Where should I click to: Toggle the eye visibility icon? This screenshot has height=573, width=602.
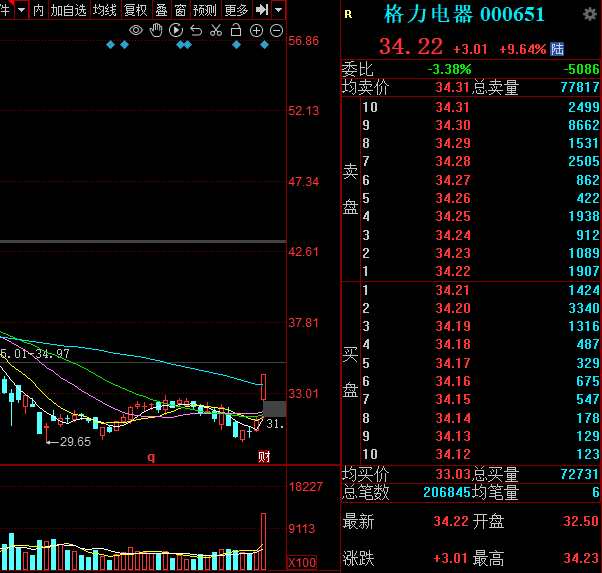pyautogui.click(x=136, y=30)
